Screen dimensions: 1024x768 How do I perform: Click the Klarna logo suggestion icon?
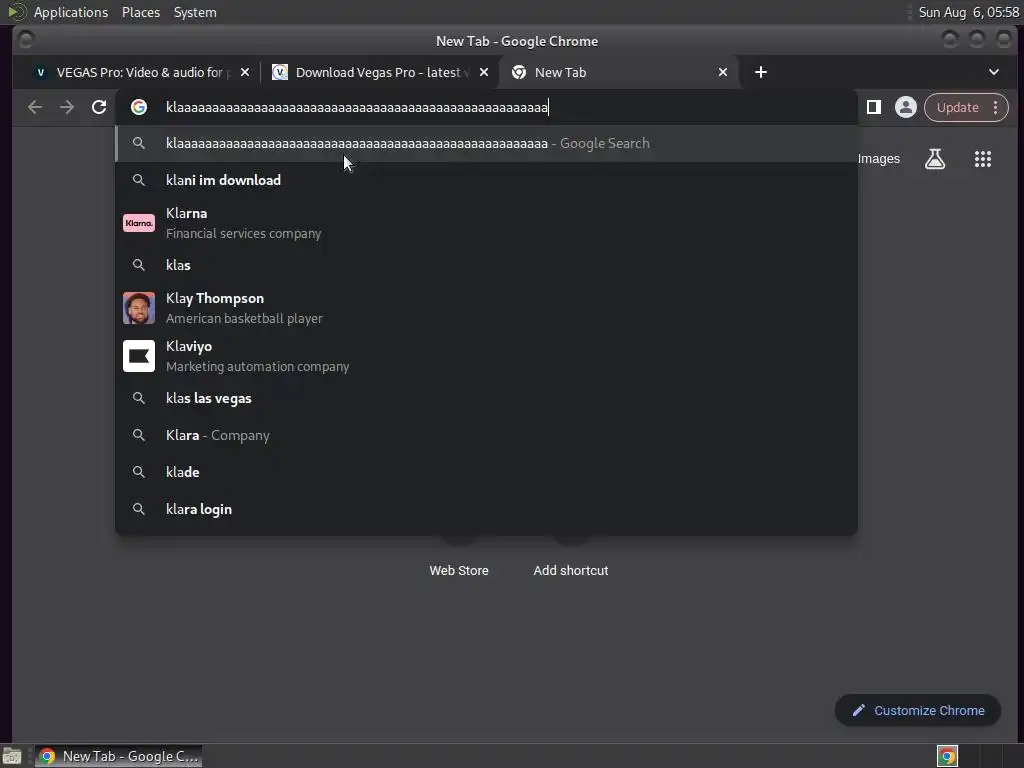[x=139, y=223]
